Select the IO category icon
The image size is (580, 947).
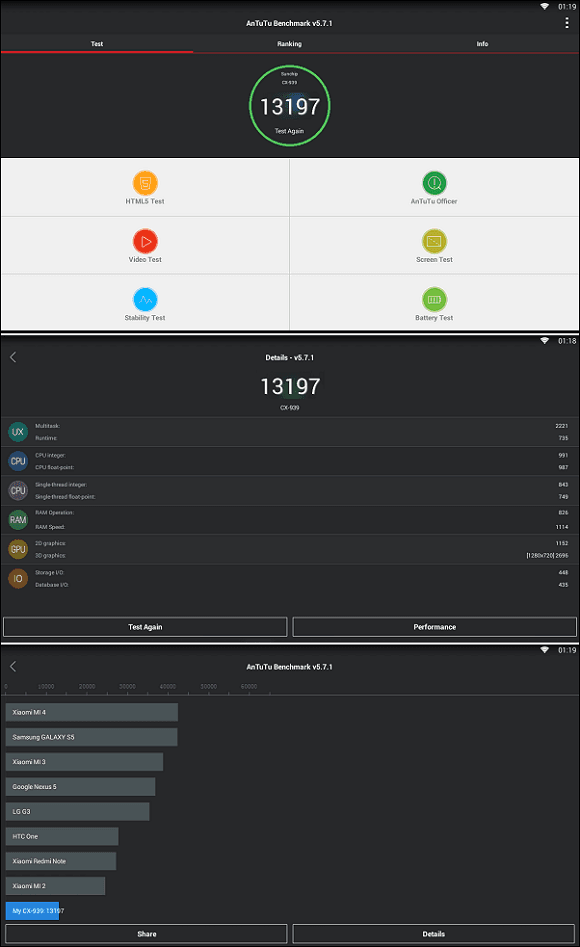(18, 579)
